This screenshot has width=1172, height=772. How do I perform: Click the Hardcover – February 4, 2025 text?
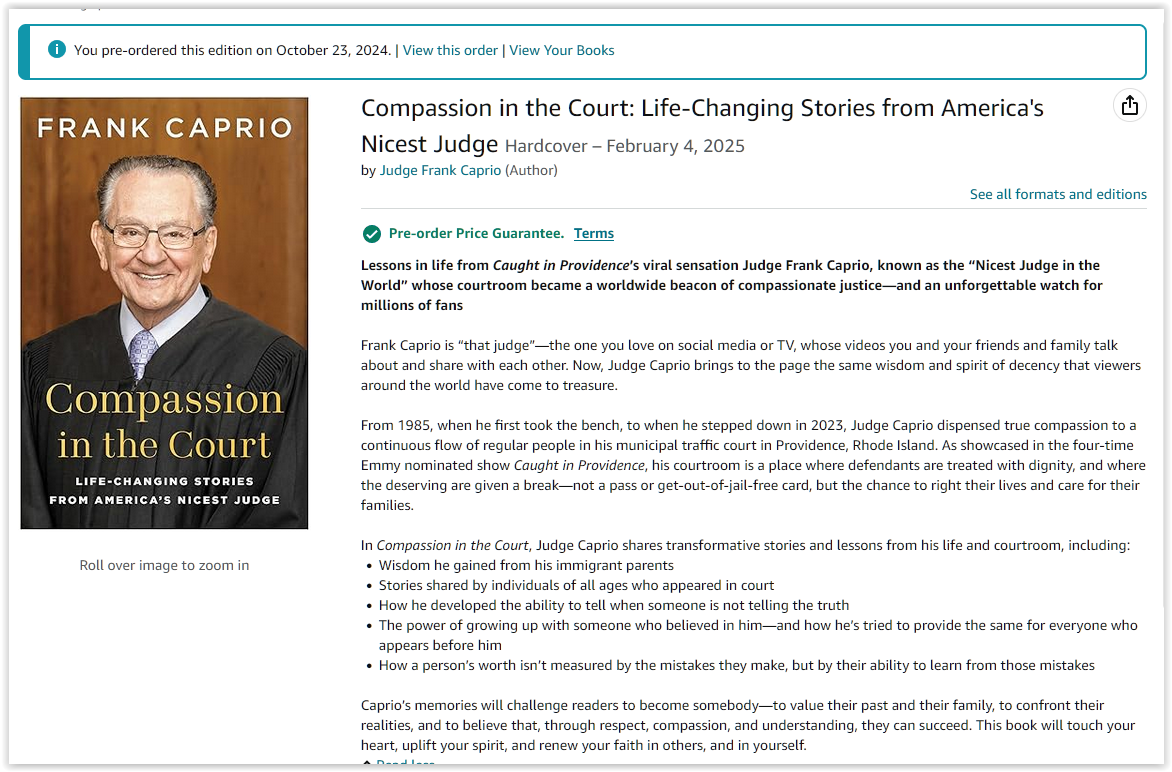click(x=625, y=146)
